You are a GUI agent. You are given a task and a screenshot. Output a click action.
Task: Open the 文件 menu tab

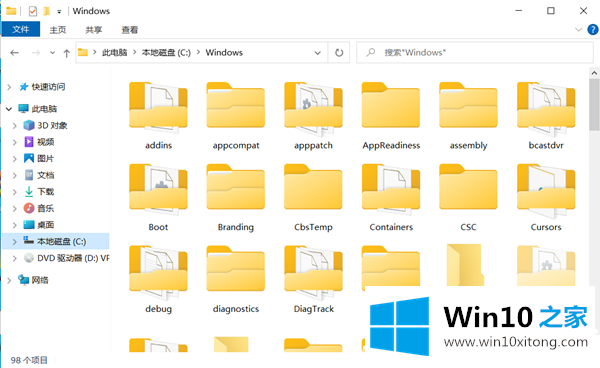21,29
